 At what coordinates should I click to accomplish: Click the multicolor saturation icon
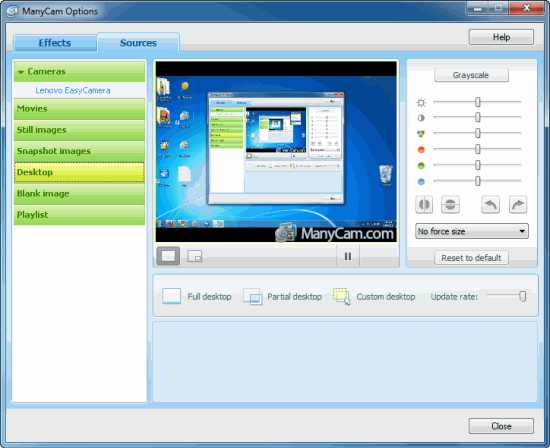[x=421, y=133]
